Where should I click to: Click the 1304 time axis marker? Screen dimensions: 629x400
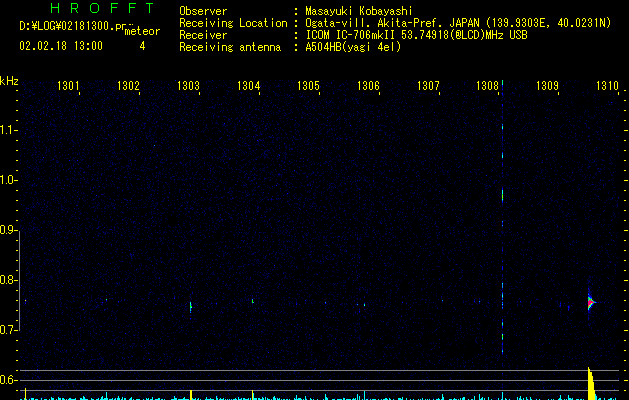tap(248, 86)
